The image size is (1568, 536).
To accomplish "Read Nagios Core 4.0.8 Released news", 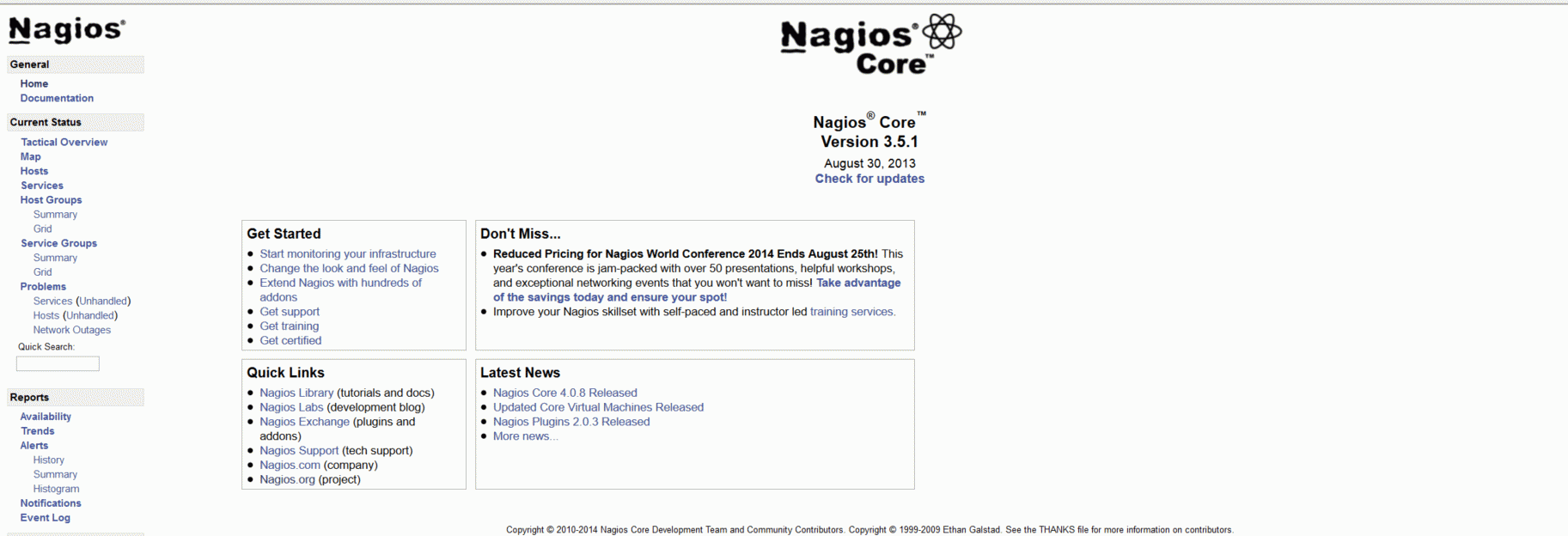I will pyautogui.click(x=565, y=393).
